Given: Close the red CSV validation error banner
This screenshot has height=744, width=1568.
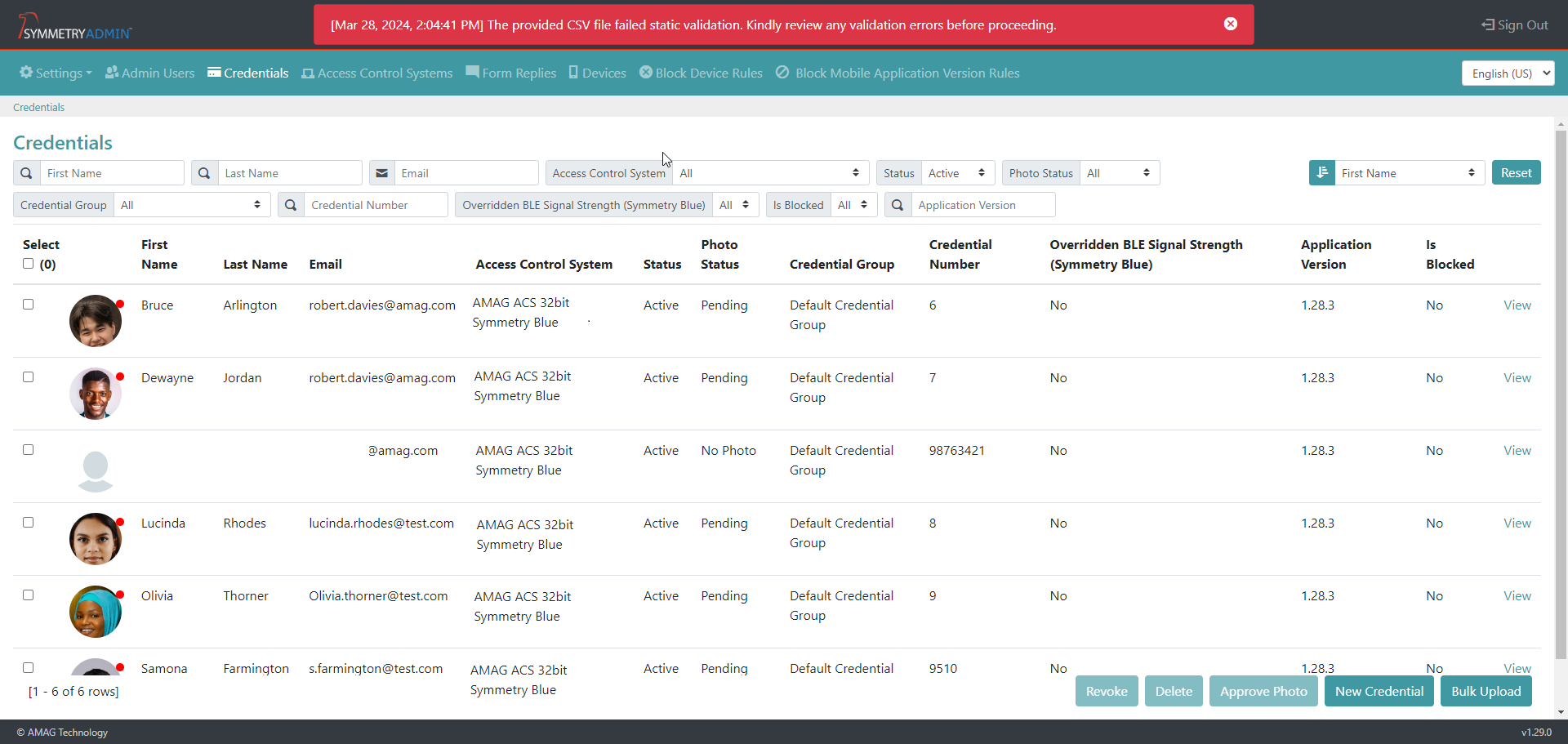Looking at the screenshot, I should click(1230, 24).
